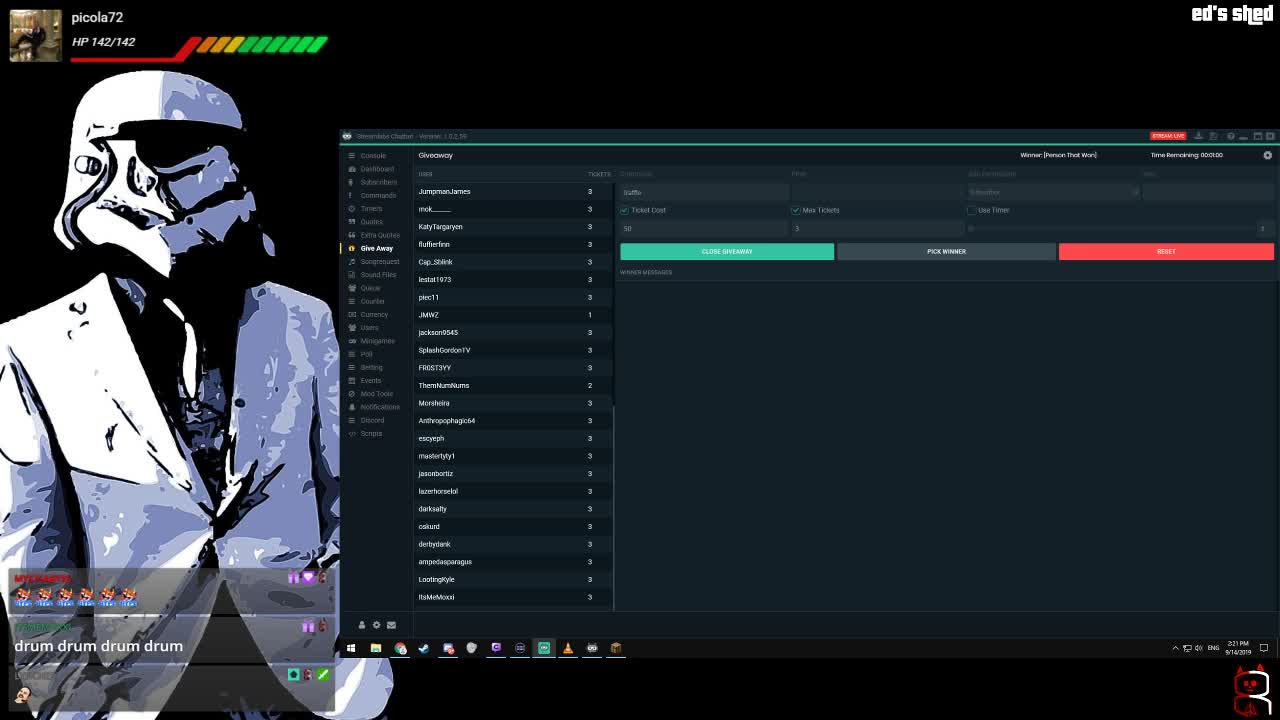1280x720 pixels.
Task: Select user LootingKyle in the list
Action: [x=513, y=579]
